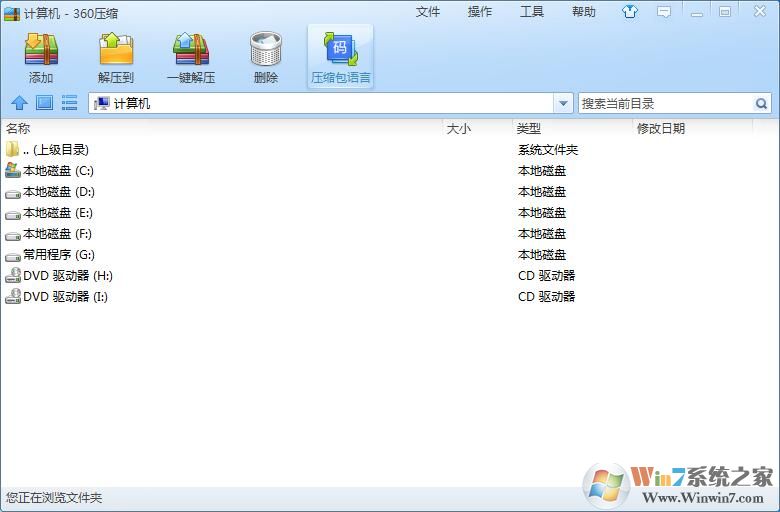780x512 pixels.
Task: Click the D: drive icon
Action: [13, 193]
